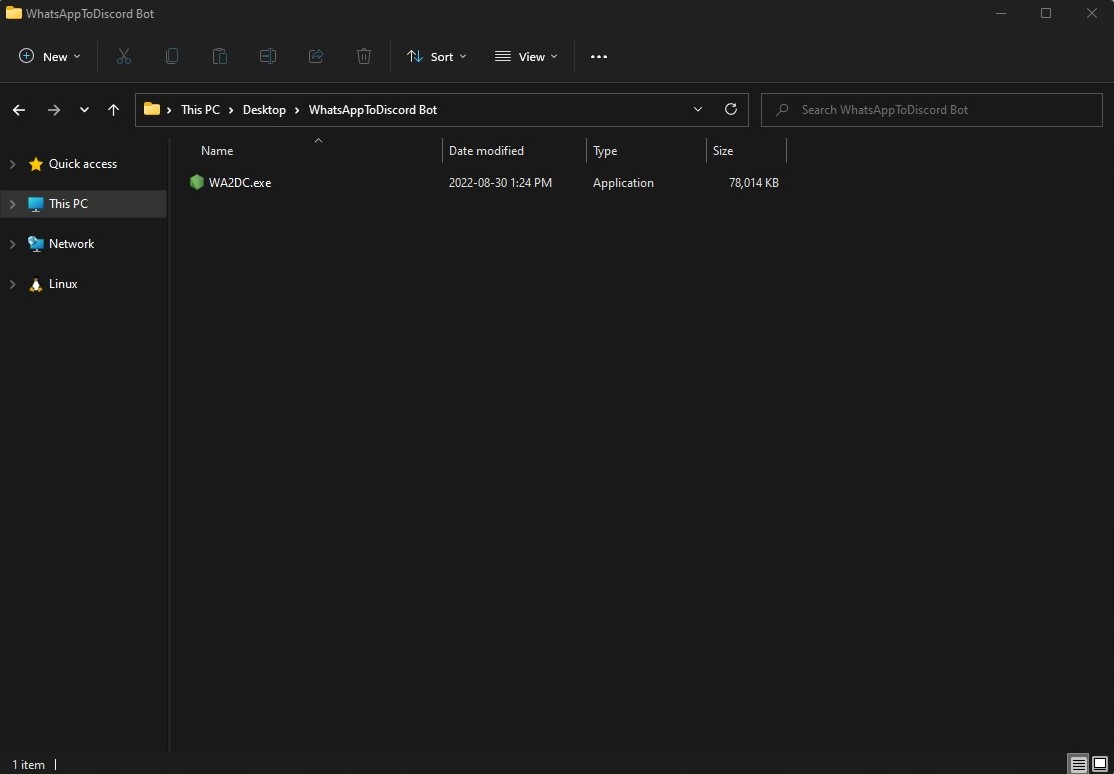Expand the address bar history dropdown
The width and height of the screenshot is (1114, 774).
(698, 109)
